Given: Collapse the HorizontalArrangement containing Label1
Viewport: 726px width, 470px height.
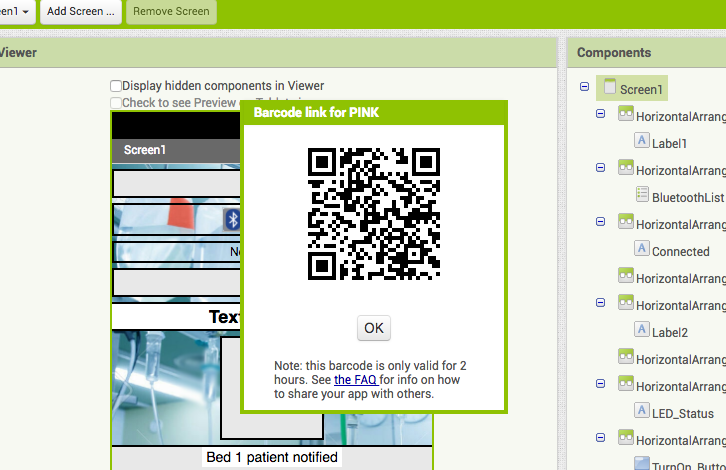Looking at the screenshot, I should pos(601,113).
